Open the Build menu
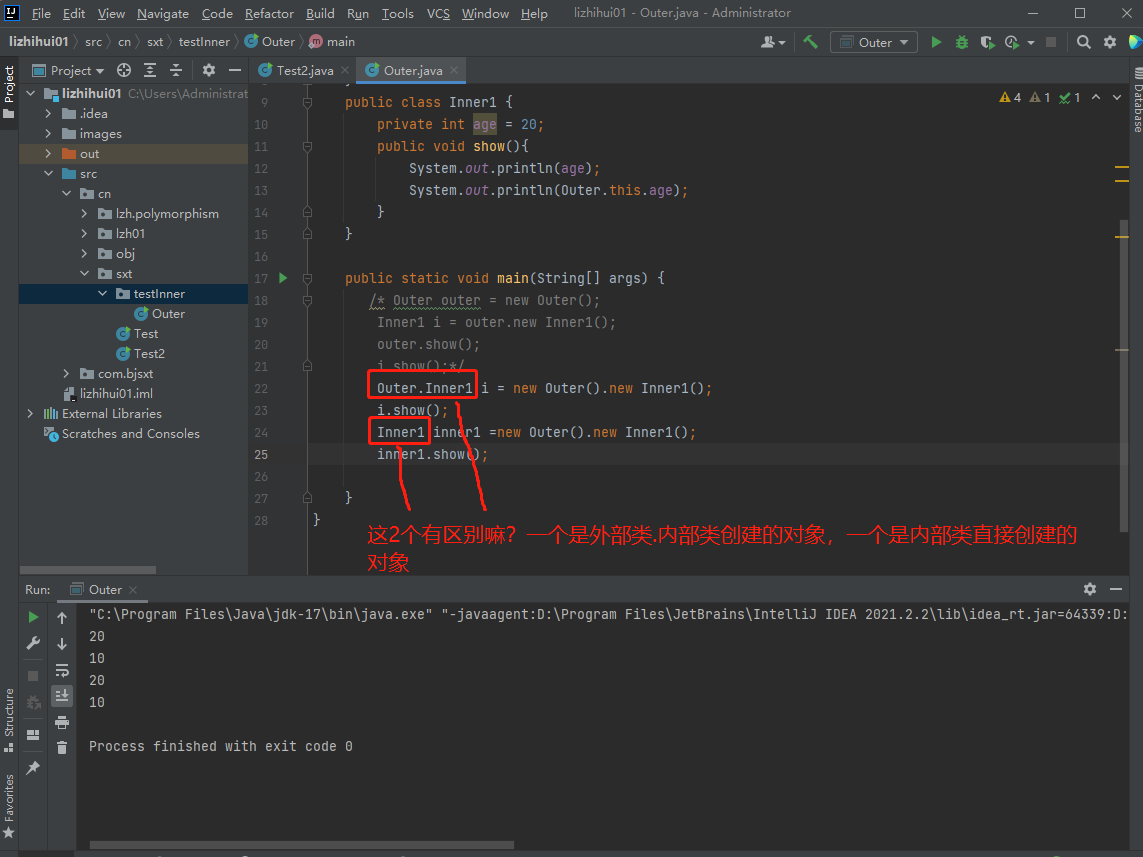This screenshot has width=1143, height=857. point(320,13)
